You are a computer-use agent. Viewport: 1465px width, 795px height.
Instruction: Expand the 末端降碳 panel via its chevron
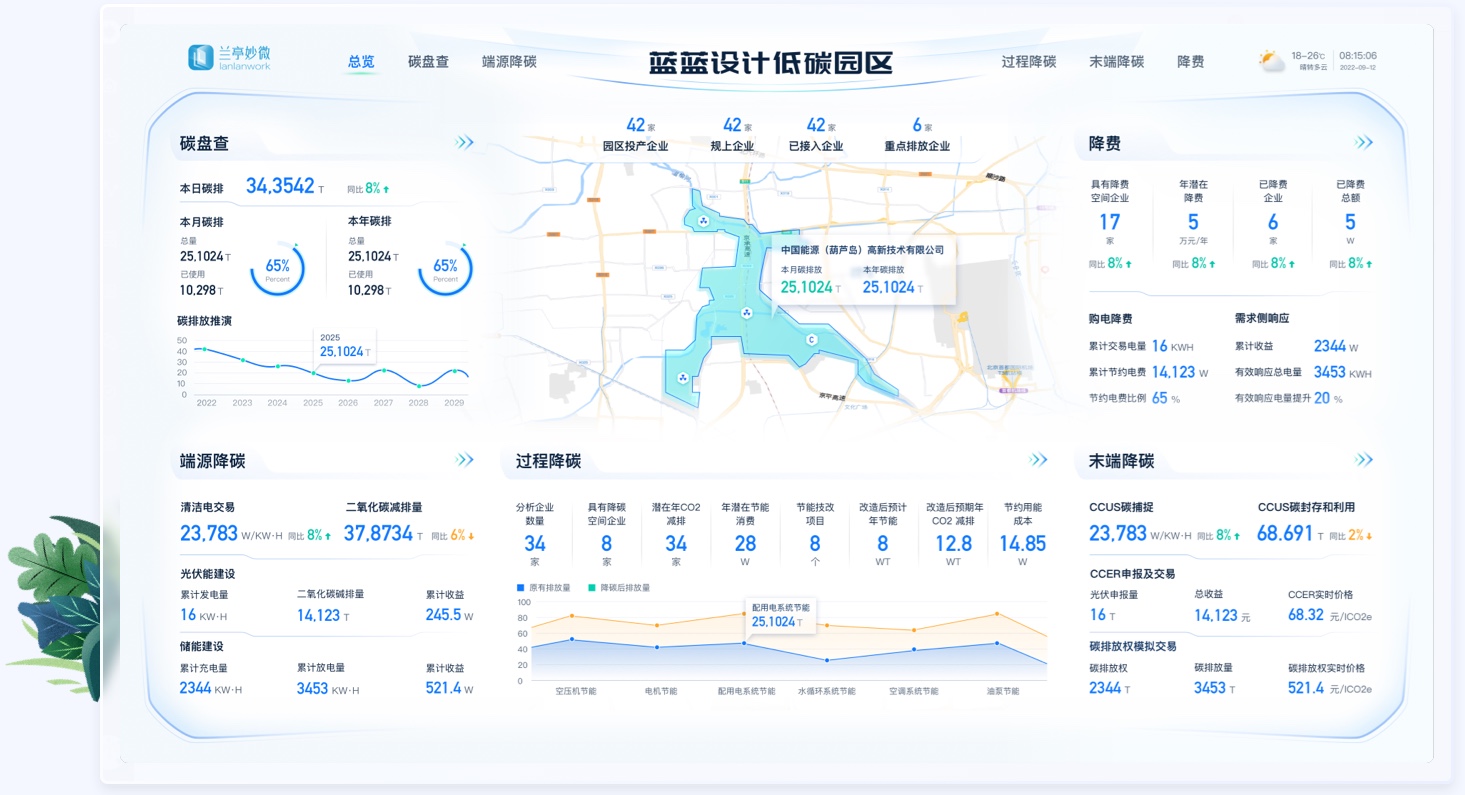(x=1362, y=460)
